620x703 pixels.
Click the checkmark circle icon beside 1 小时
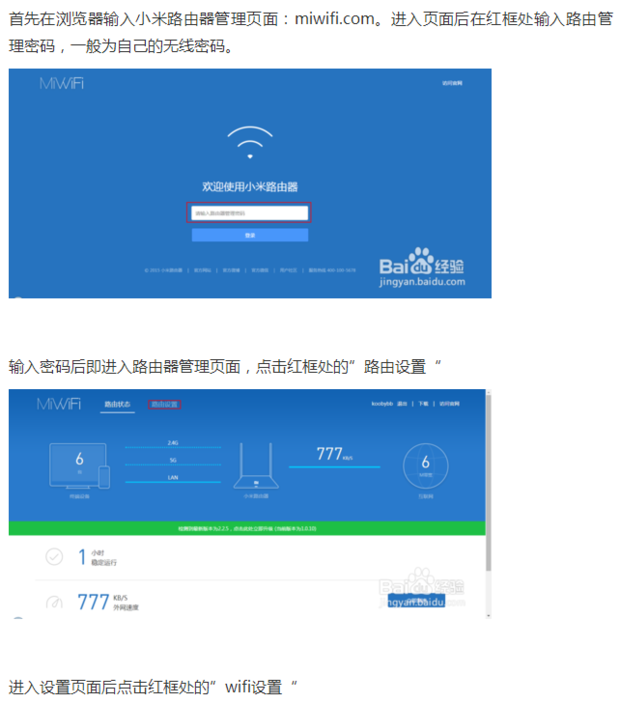coord(54,557)
